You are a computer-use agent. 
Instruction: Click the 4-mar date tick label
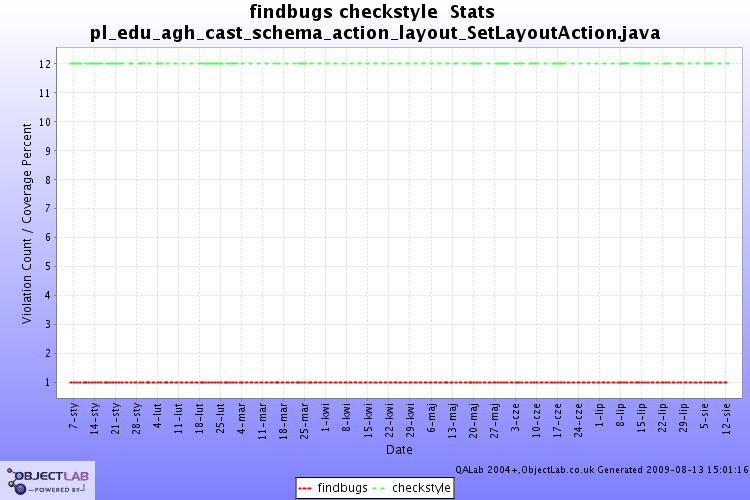point(242,418)
